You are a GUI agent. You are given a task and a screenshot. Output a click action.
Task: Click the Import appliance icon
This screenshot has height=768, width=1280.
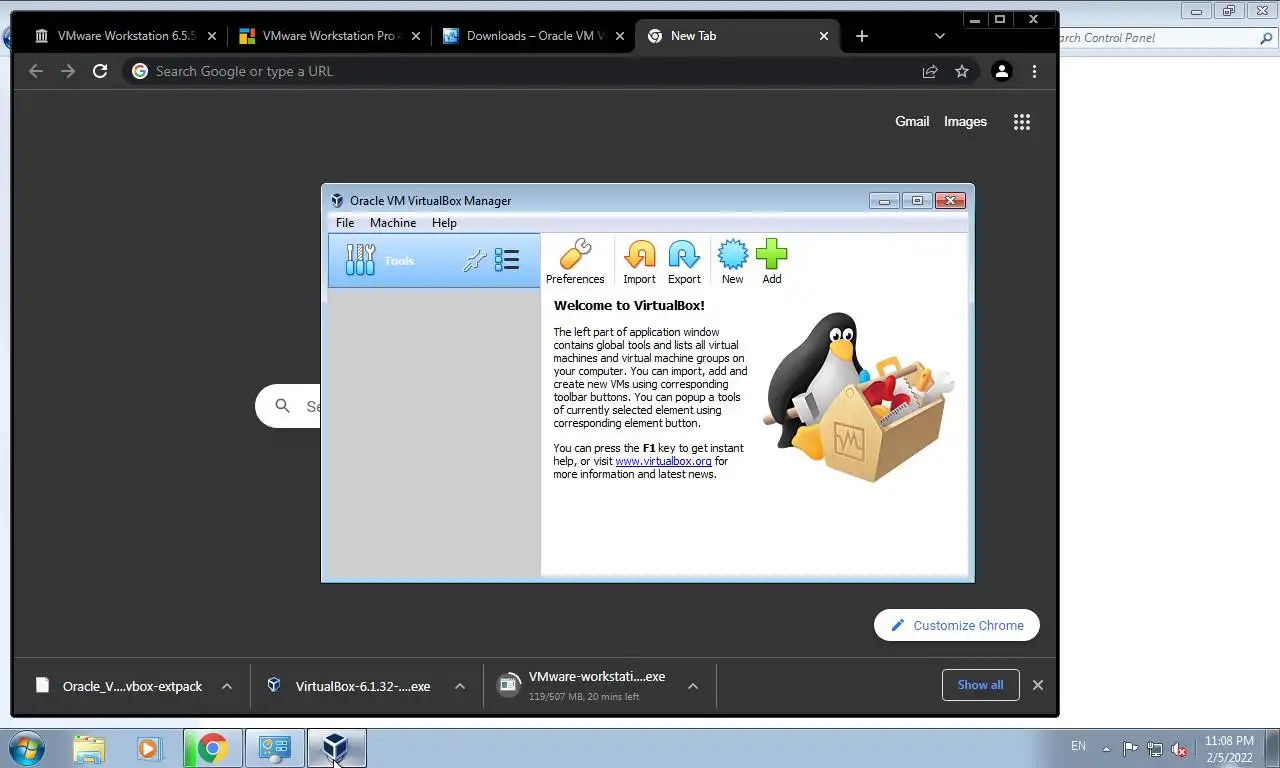pos(639,262)
